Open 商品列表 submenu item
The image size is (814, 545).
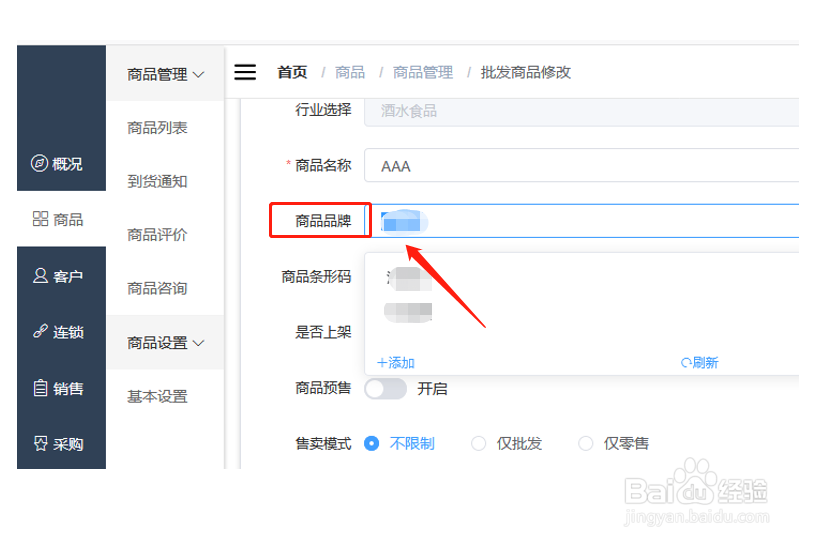point(157,128)
